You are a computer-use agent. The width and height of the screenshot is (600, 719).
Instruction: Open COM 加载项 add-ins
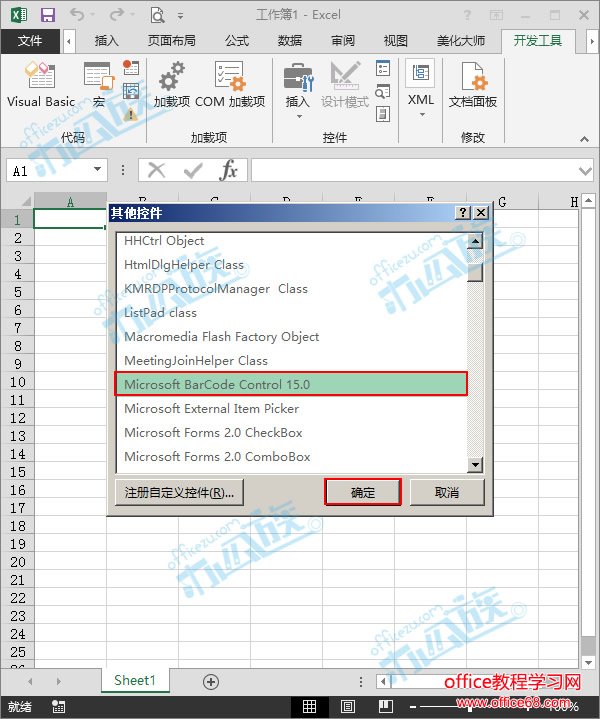click(230, 85)
